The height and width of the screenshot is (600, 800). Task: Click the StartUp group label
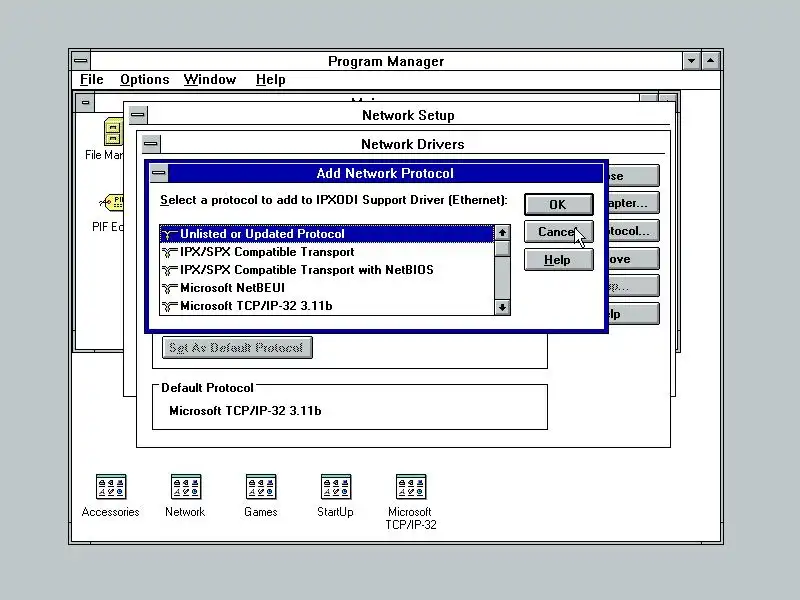[335, 512]
